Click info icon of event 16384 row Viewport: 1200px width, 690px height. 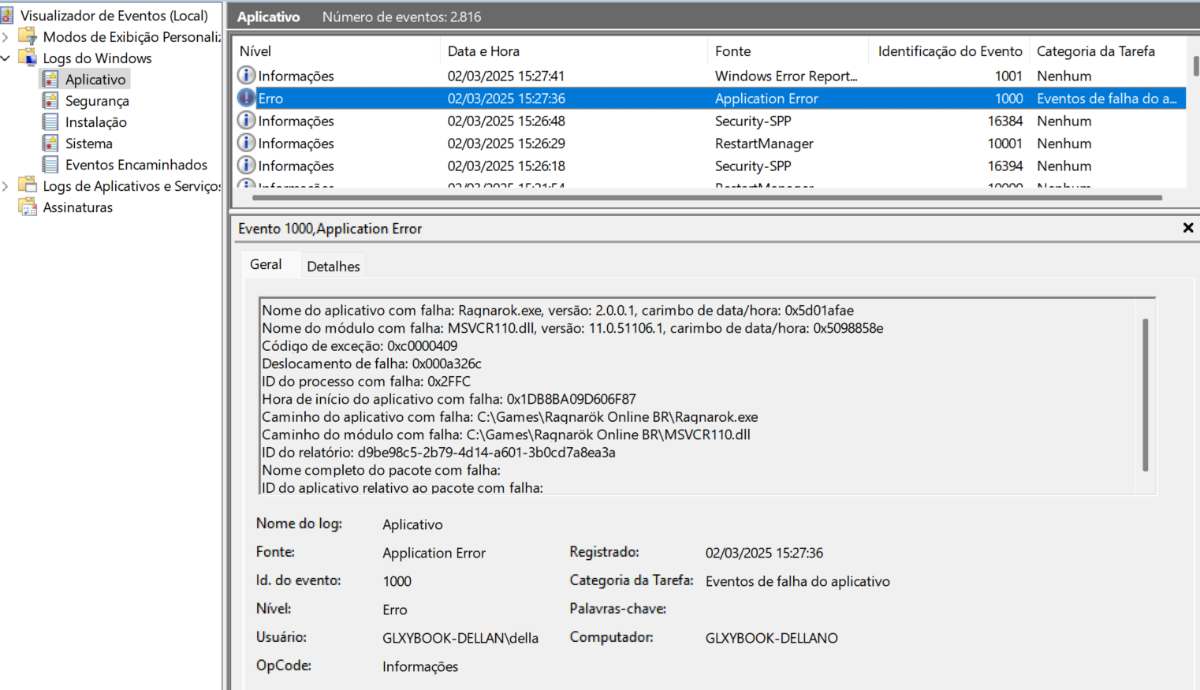click(x=246, y=121)
